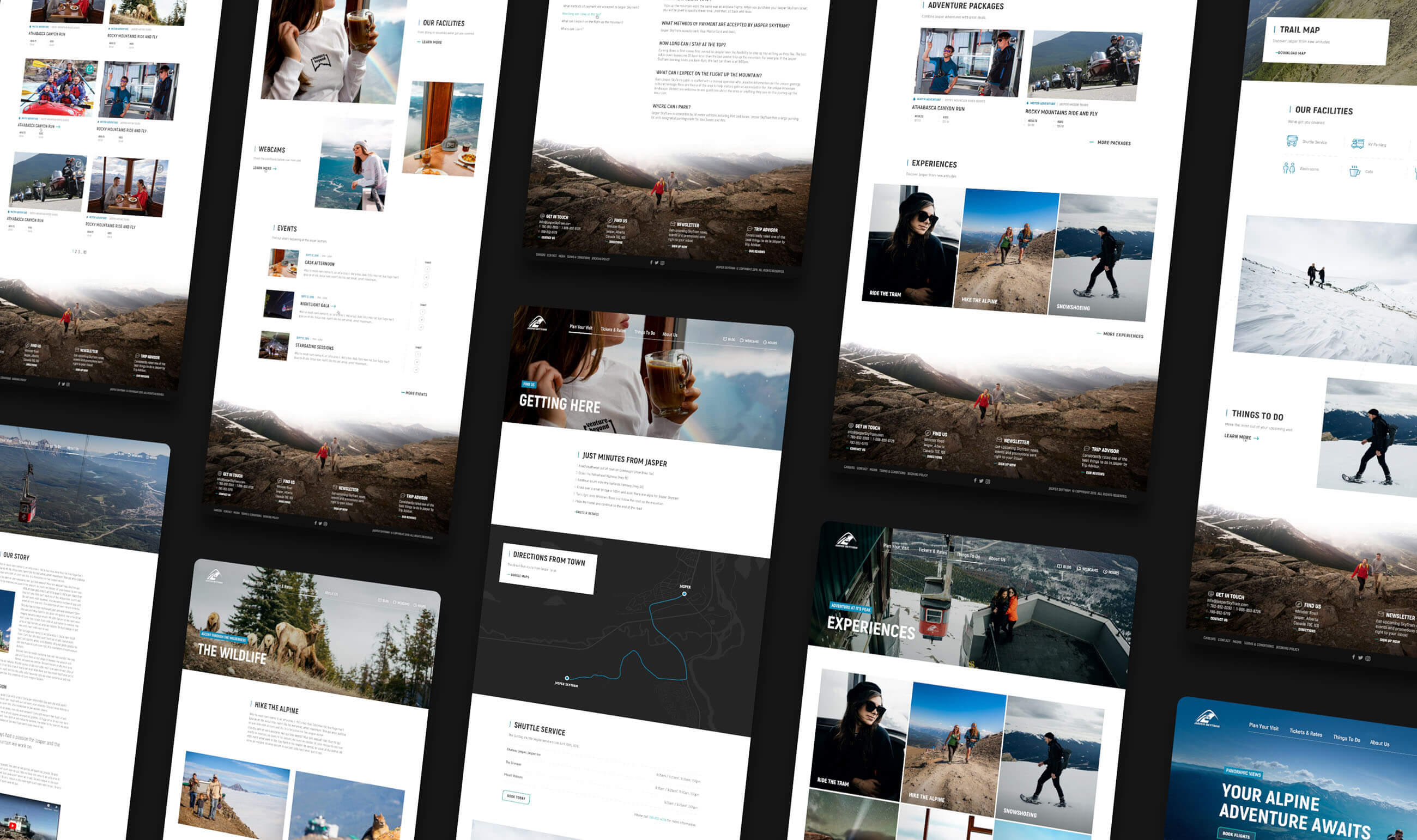Click the Book Flights button
Viewport: 1417px width, 840px height.
tap(1236, 834)
